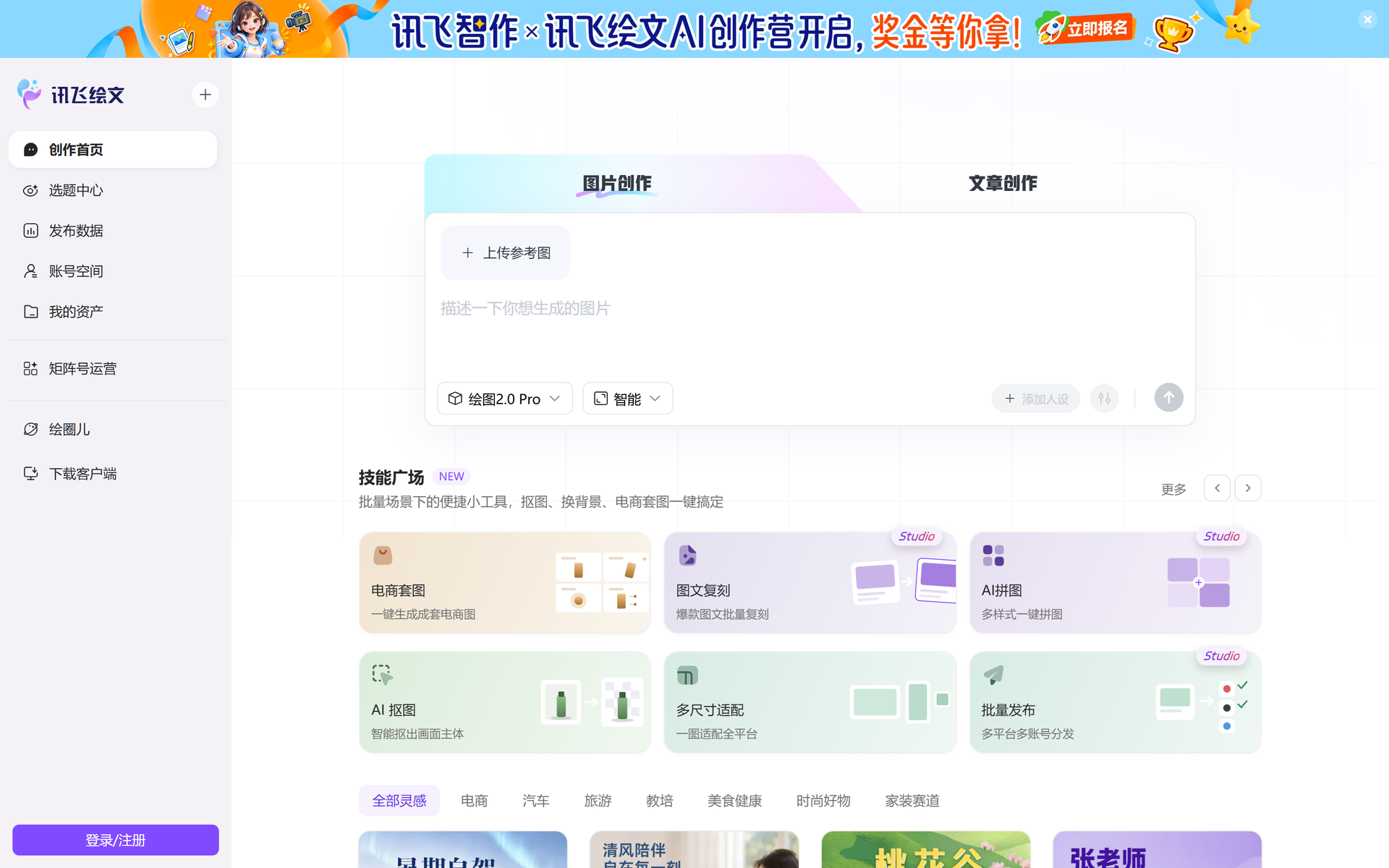Screen dimensions: 1389x868
Task: Open 矩阵号运营 from sidebar
Action: (x=113, y=369)
